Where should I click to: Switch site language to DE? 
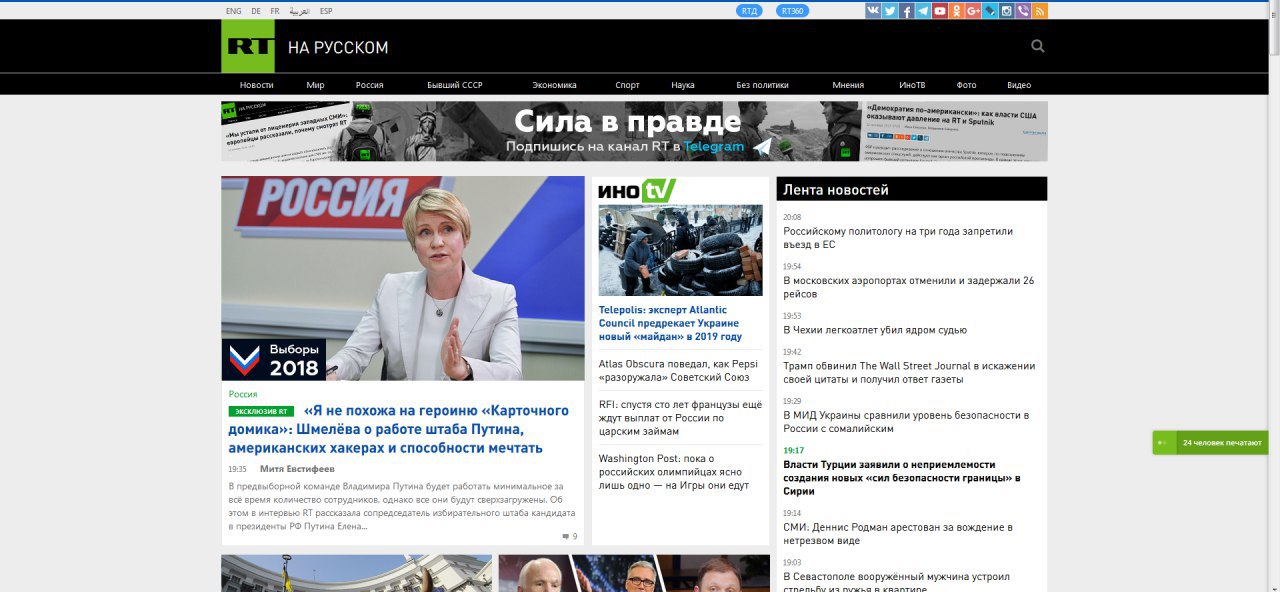[x=256, y=11]
